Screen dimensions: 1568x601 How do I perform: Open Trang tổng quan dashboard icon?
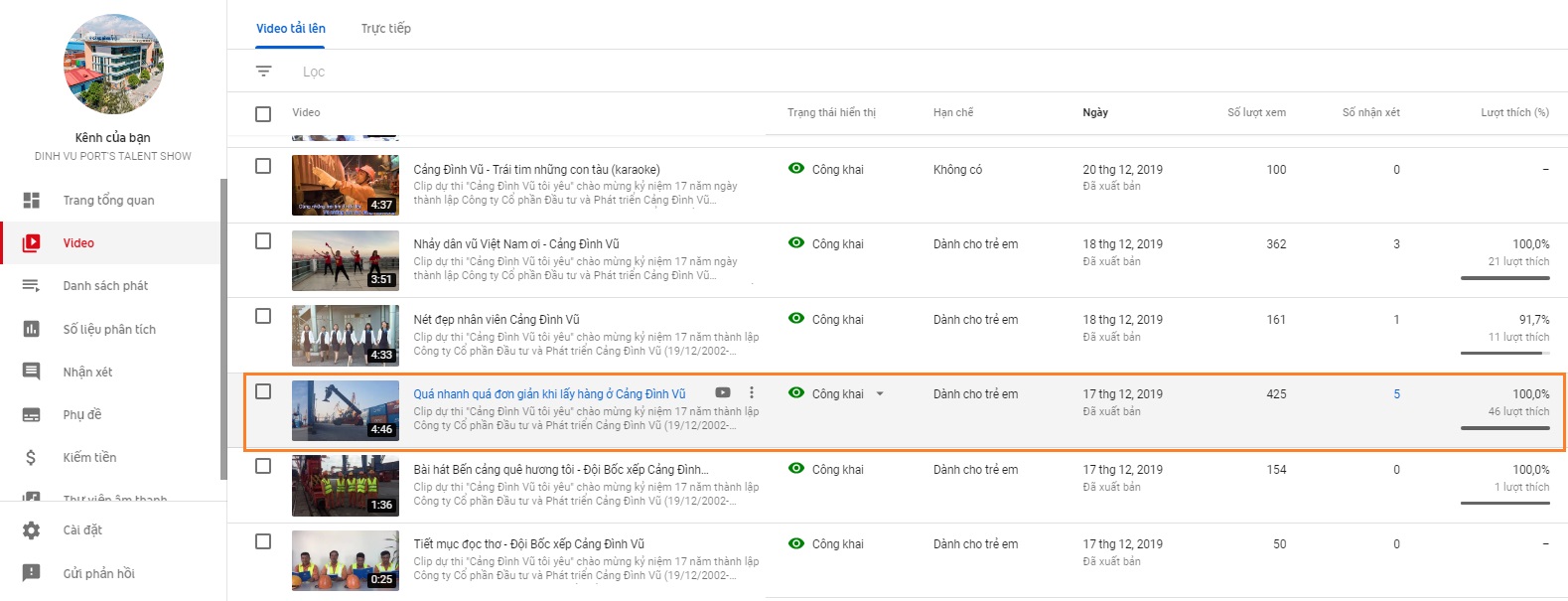32,201
